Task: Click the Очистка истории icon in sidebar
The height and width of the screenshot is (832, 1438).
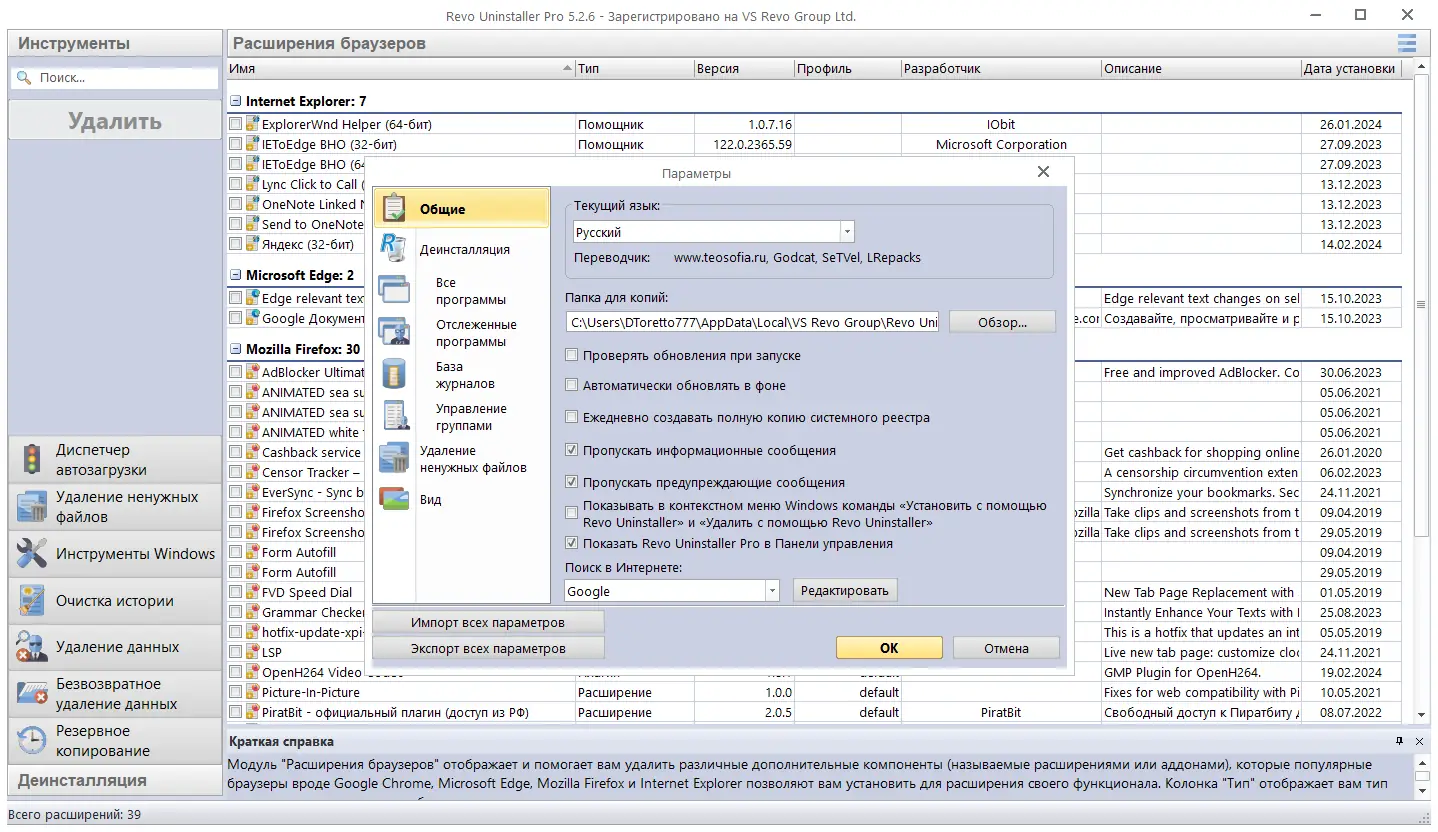Action: click(32, 600)
